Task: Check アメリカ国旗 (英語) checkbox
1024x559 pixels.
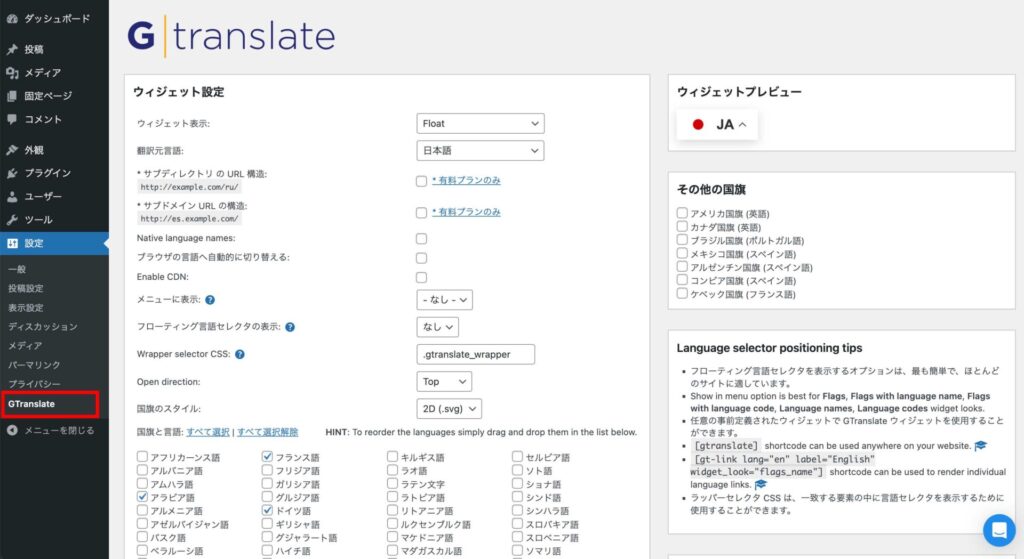Action: coord(682,213)
